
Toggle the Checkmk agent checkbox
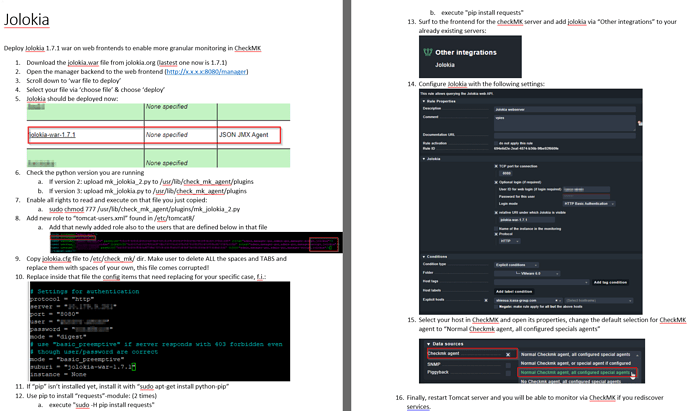point(507,353)
